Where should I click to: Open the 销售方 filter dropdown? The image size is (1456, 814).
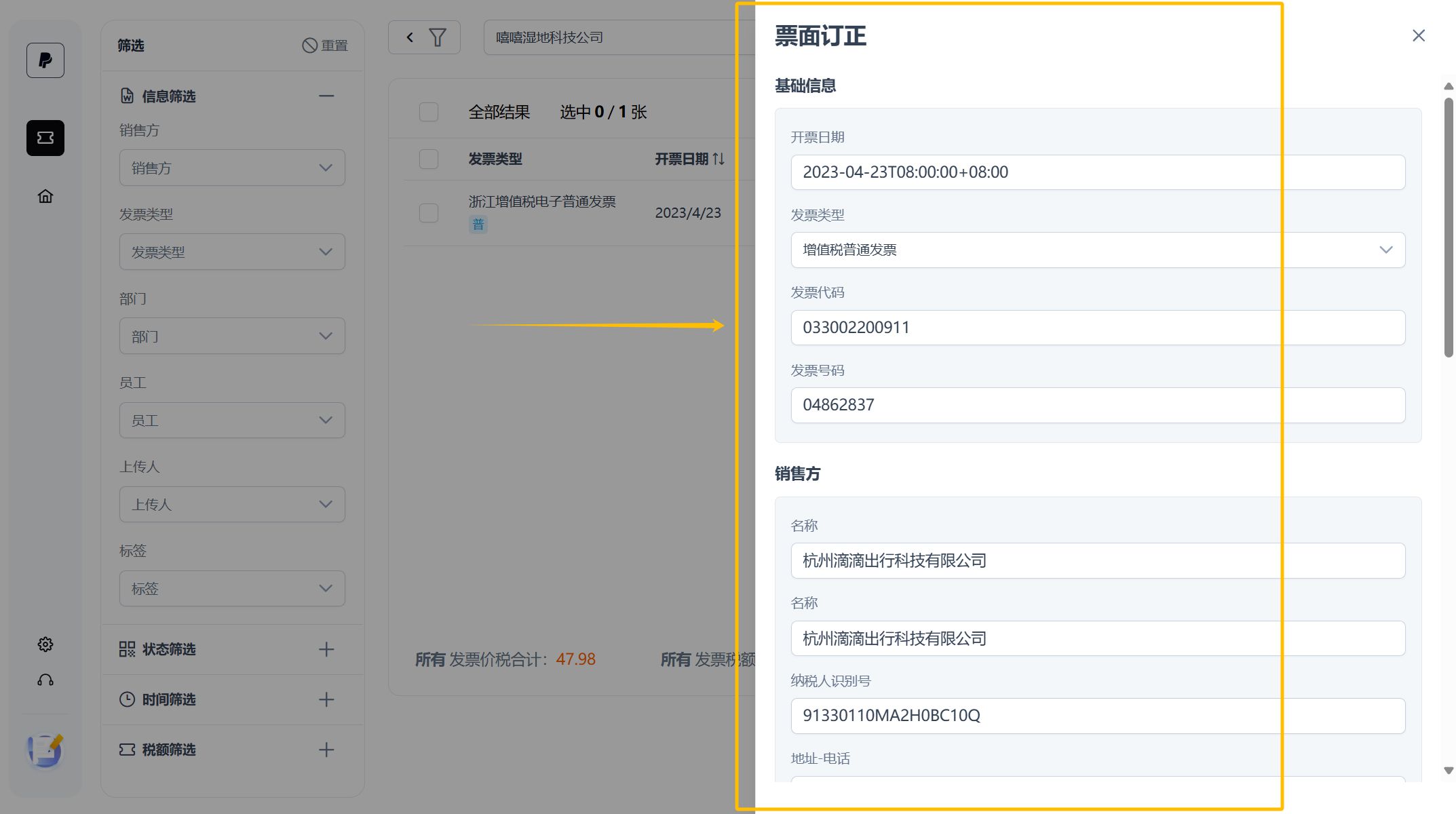coord(232,168)
